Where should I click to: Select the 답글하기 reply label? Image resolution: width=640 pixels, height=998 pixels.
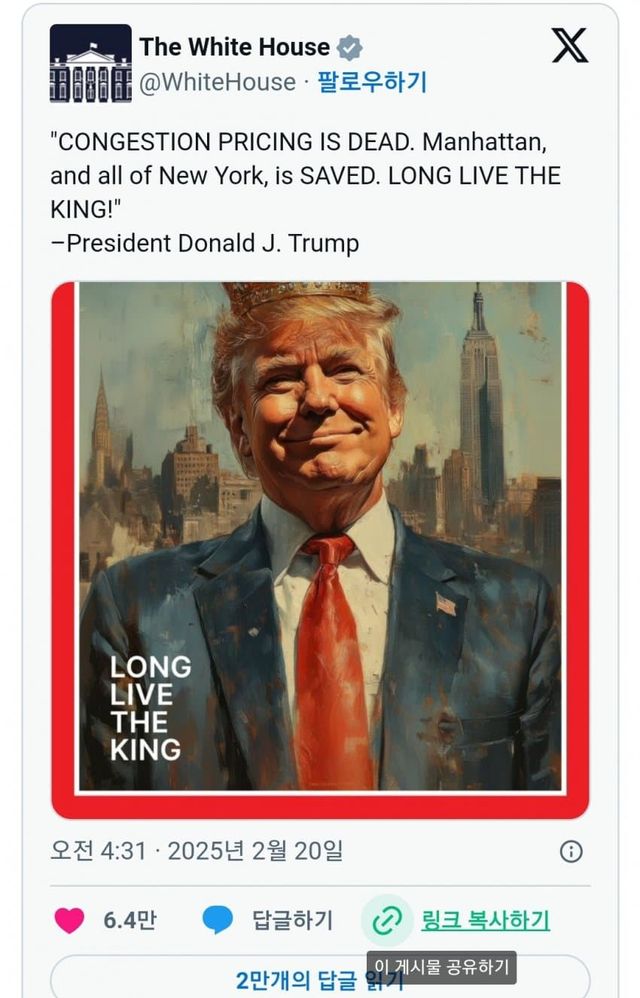pos(293,920)
